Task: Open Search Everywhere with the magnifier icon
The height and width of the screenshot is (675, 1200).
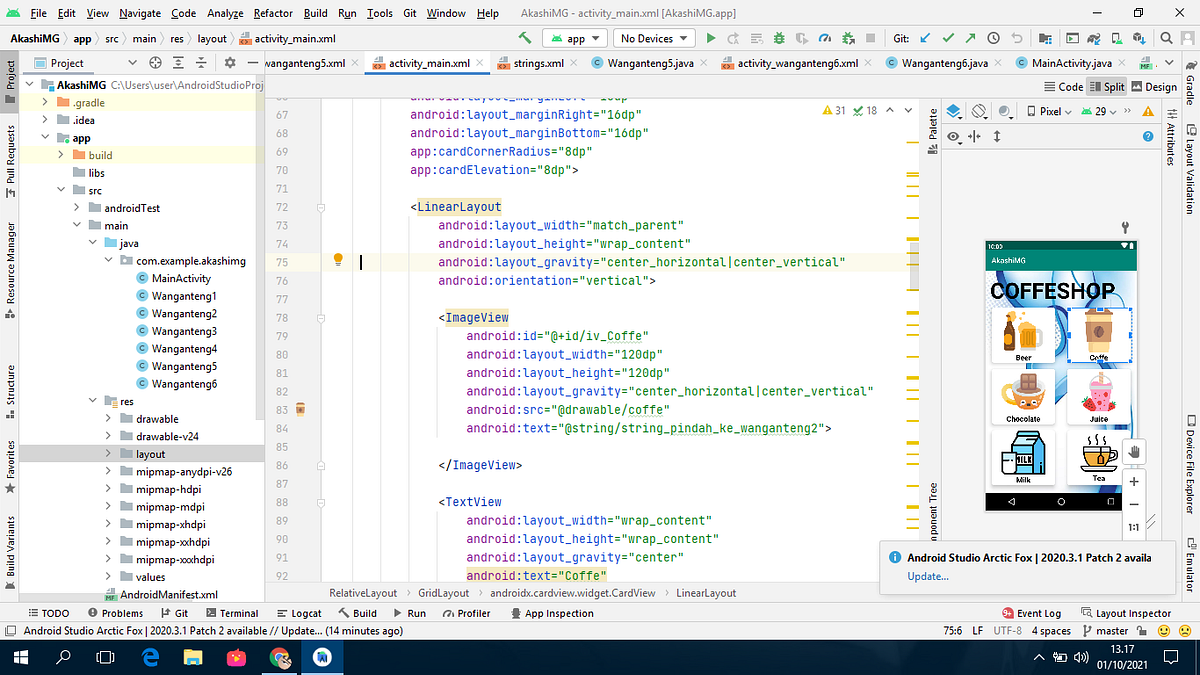Action: (x=1165, y=36)
